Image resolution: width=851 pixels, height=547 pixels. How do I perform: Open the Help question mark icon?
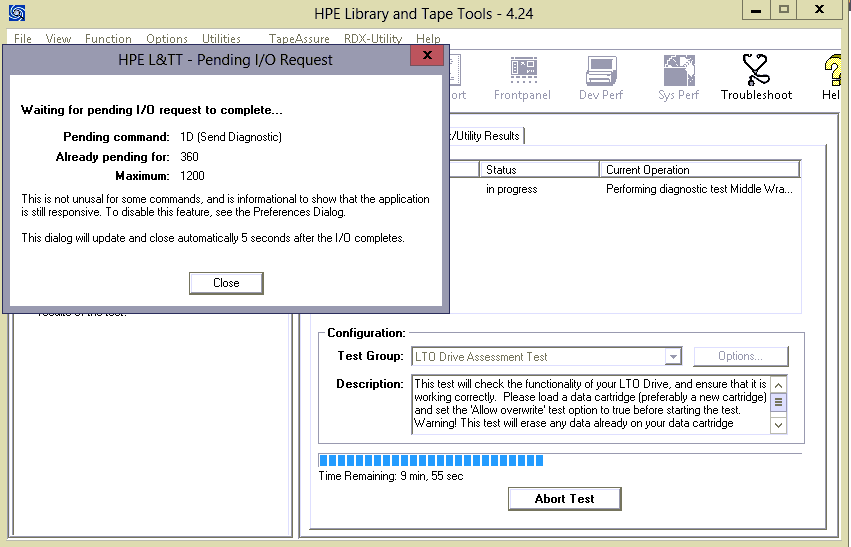831,78
